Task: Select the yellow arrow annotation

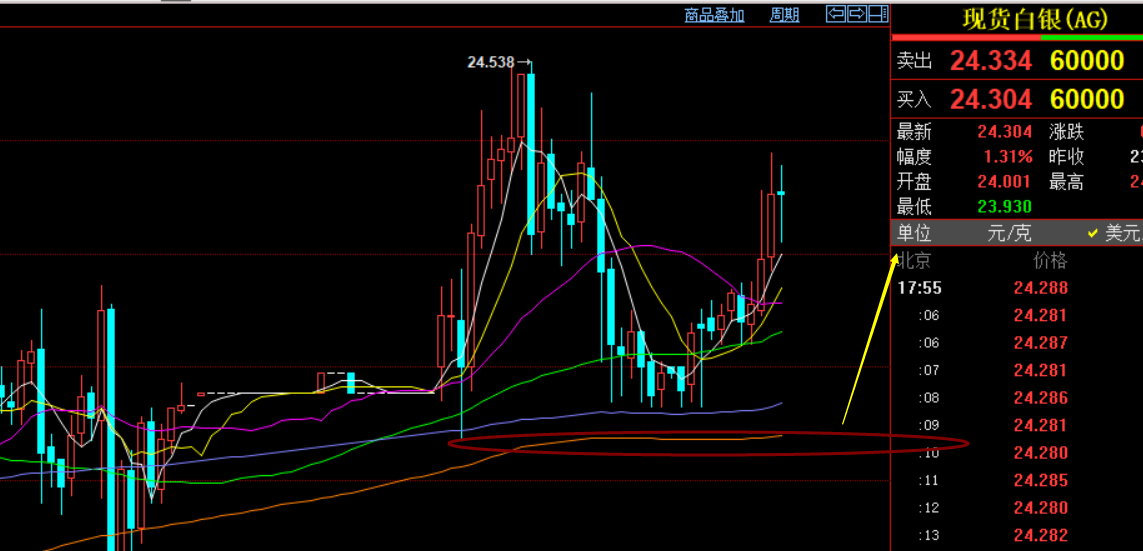Action: tap(868, 340)
